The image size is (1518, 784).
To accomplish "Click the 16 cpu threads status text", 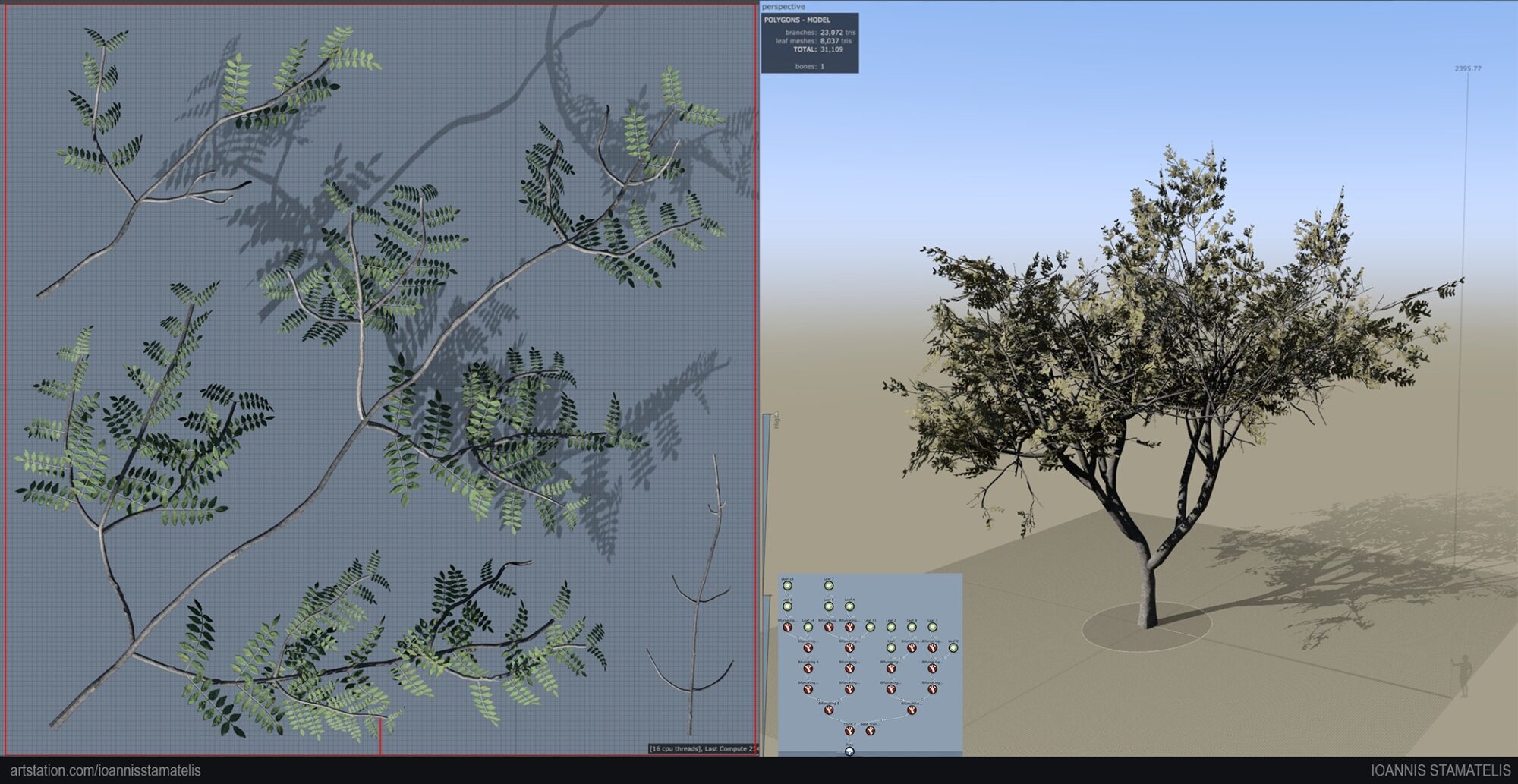I will click(x=675, y=748).
